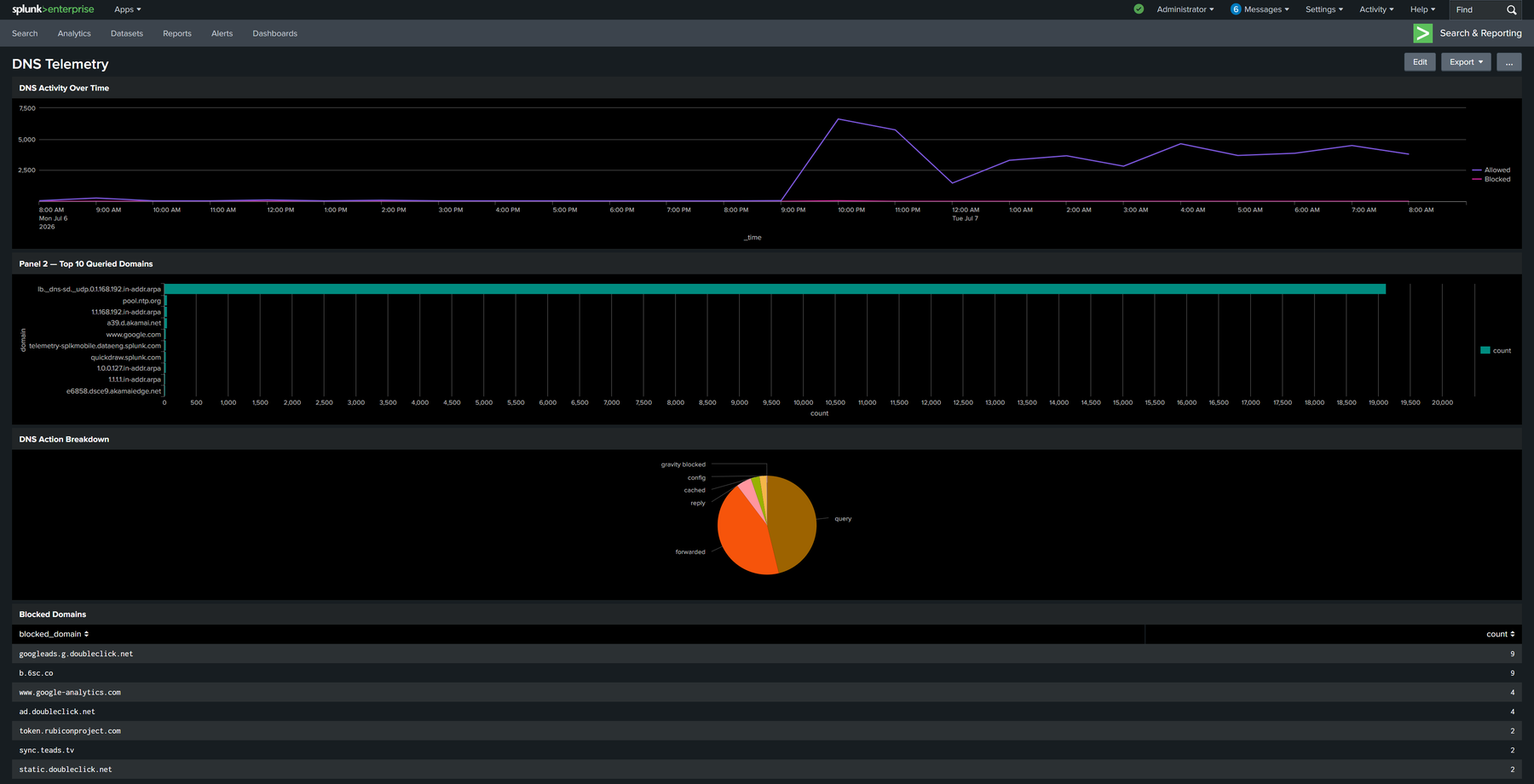Click the ad.doubleclick.net row
1534x784 pixels.
(x=766, y=712)
